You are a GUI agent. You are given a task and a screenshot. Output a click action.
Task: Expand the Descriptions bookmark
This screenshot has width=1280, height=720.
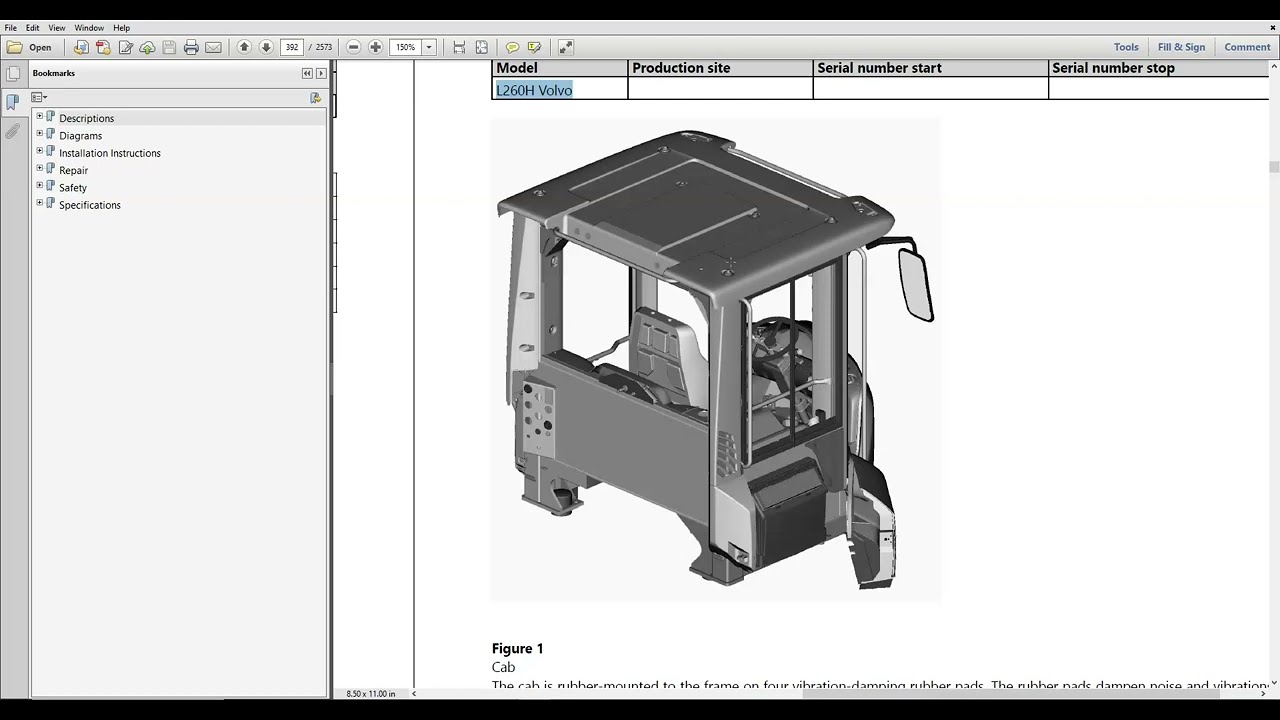coord(40,117)
